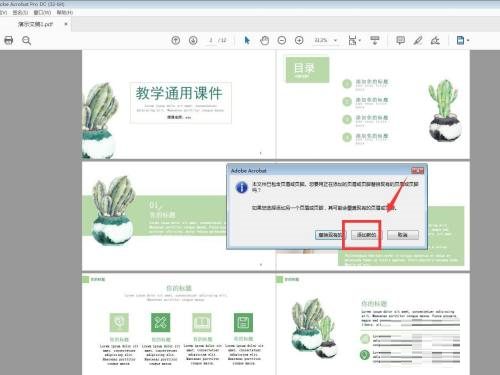Click the page with four green icons
This screenshot has height=375, width=500.
tap(179, 324)
